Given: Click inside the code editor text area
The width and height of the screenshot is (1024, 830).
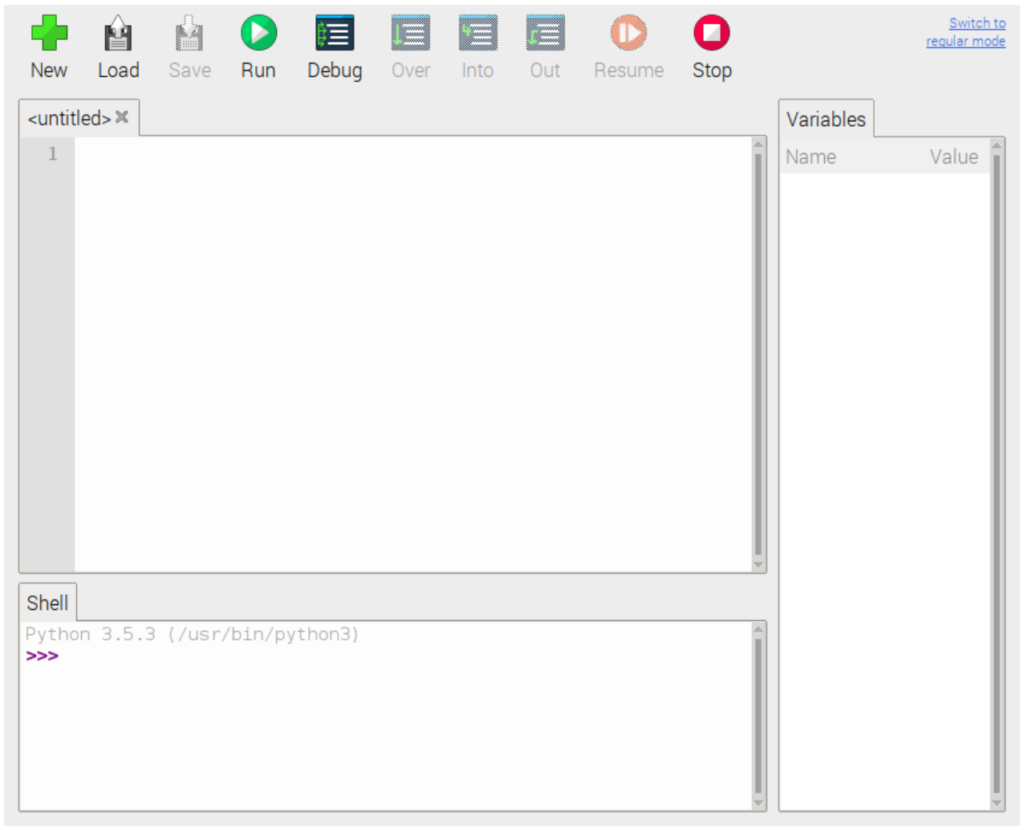Looking at the screenshot, I should pyautogui.click(x=413, y=355).
